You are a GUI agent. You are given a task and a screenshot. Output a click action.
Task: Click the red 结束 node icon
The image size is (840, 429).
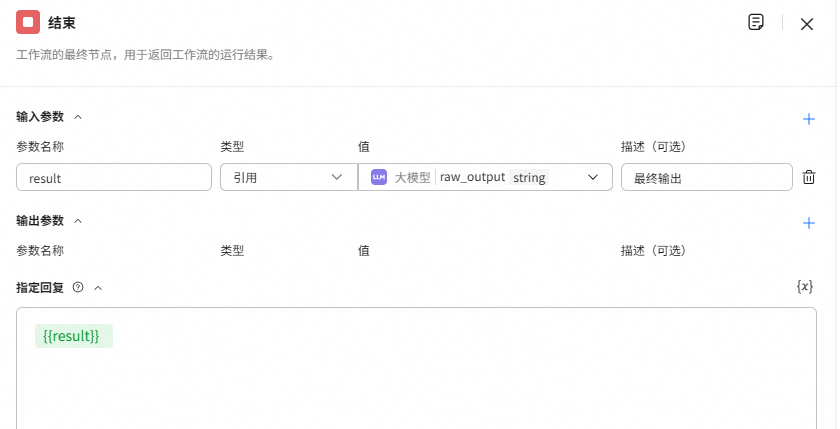[x=28, y=22]
